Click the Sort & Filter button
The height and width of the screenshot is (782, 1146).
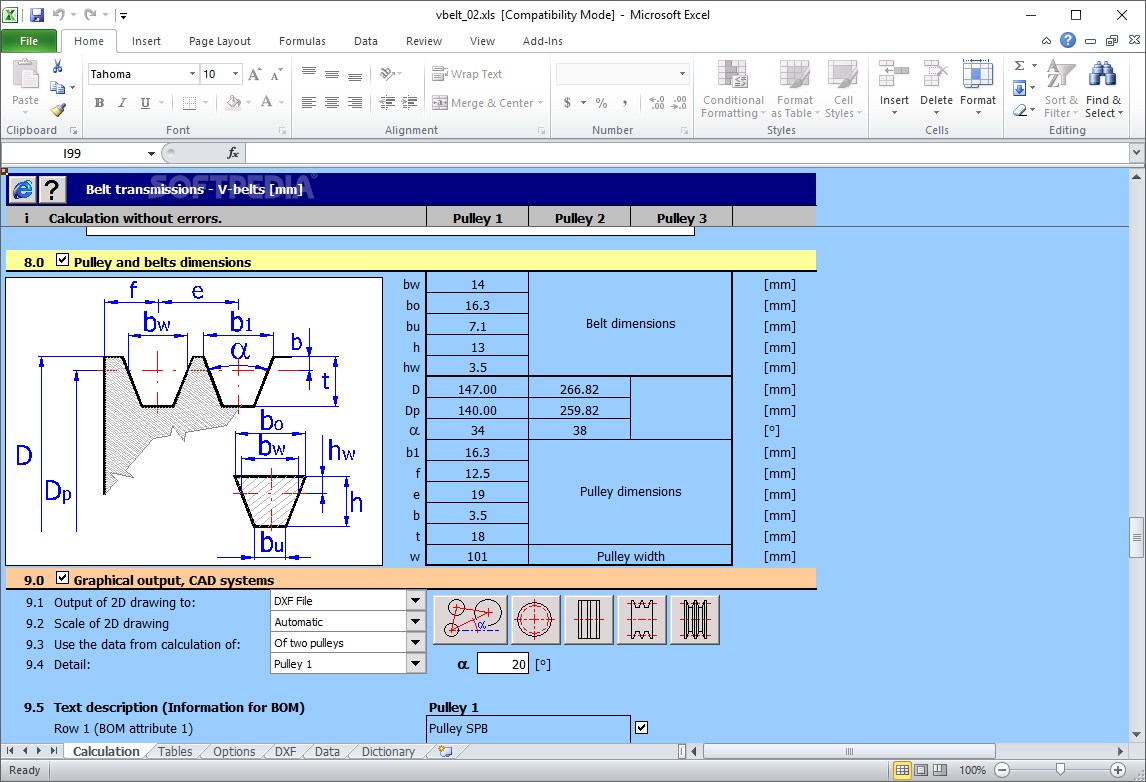click(1060, 89)
